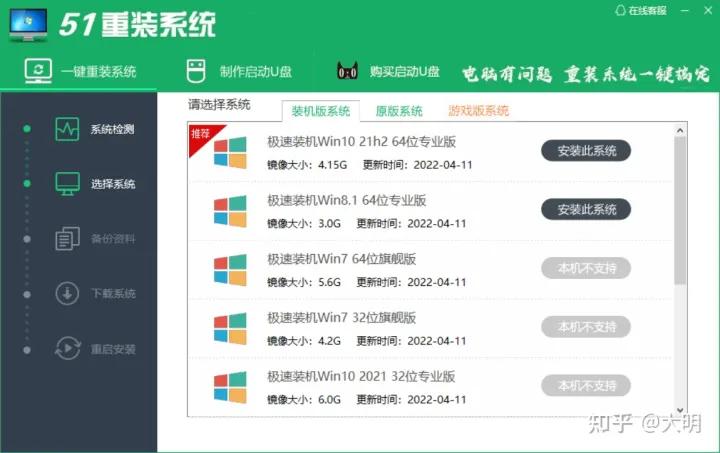Click the black cat icon for 购买启动U盘
This screenshot has width=720, height=453.
(348, 71)
